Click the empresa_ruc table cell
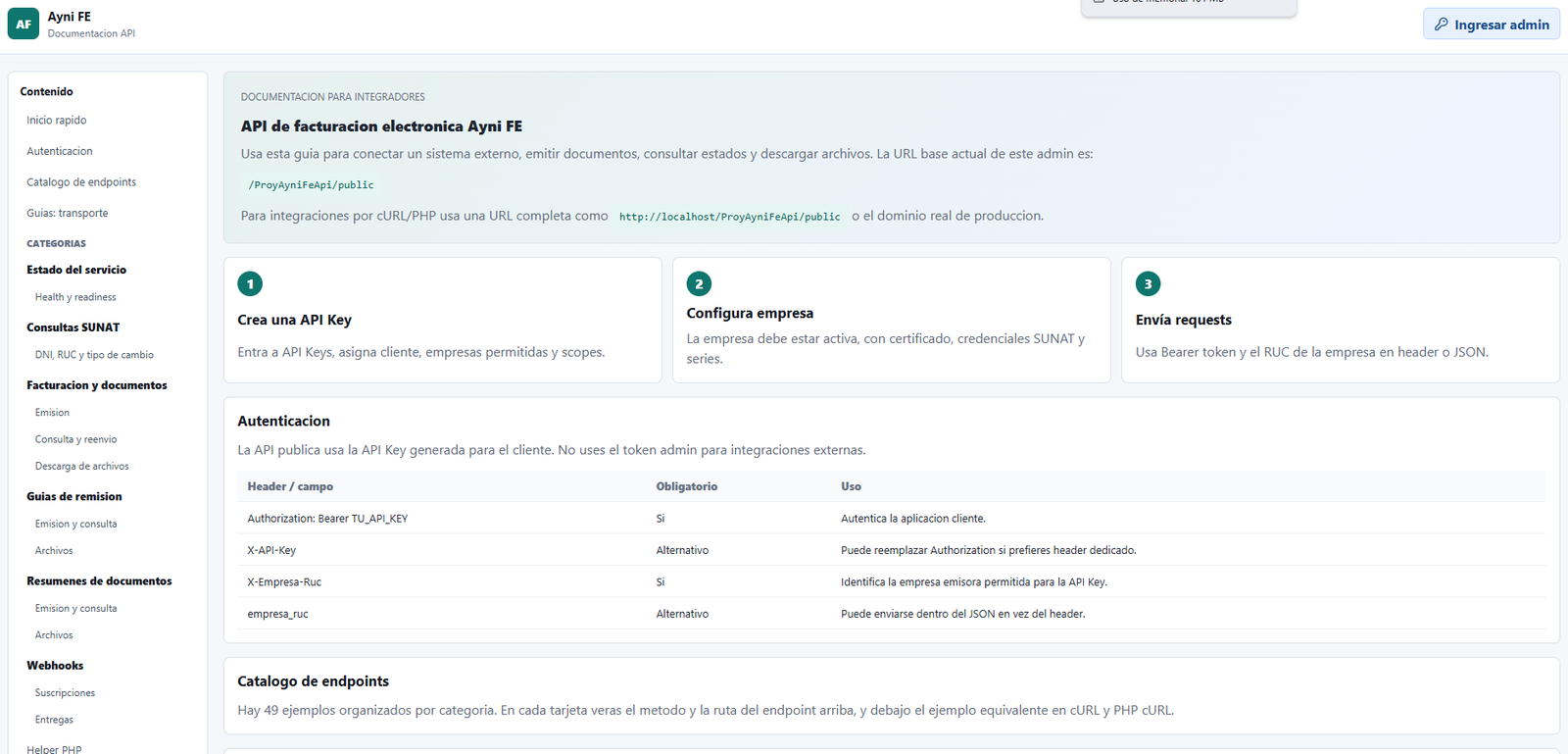This screenshot has width=1568, height=754. pyautogui.click(x=277, y=614)
